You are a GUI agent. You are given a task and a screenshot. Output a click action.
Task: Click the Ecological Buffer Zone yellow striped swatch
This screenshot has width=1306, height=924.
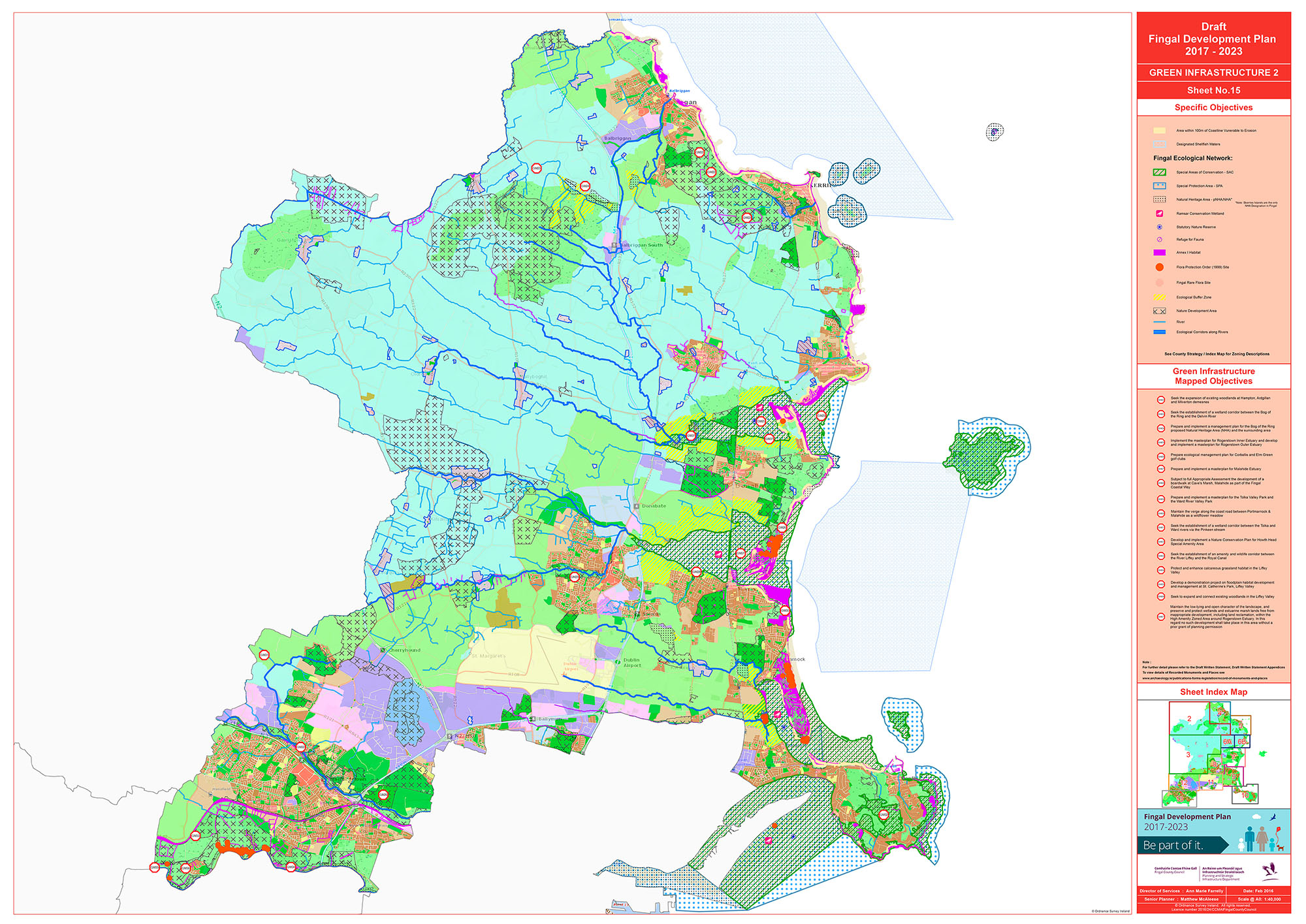point(1159,297)
